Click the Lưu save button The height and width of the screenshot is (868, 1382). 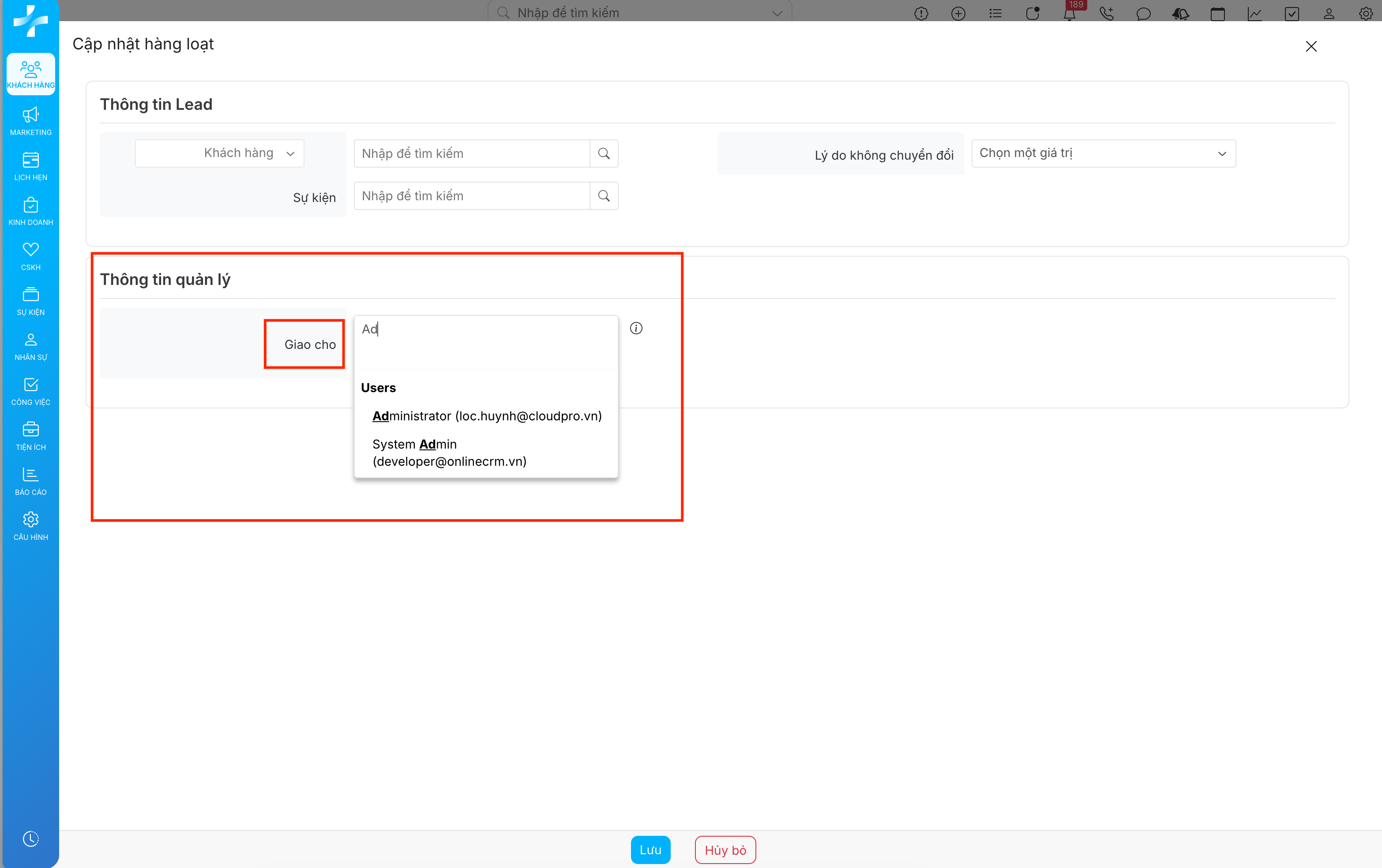click(650, 849)
